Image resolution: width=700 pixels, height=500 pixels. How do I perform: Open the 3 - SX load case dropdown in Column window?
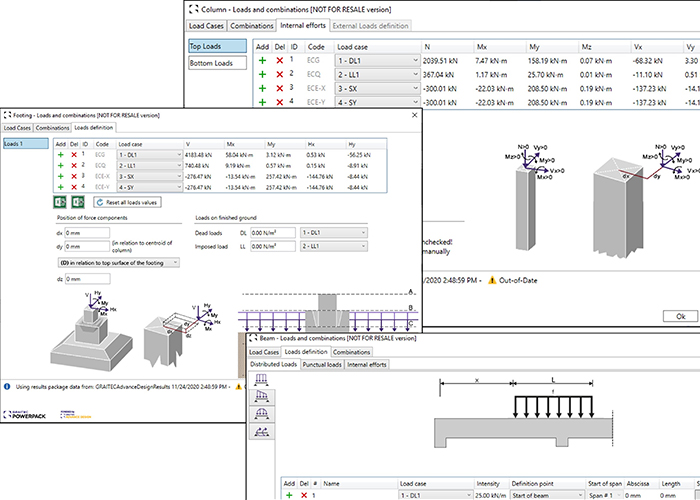point(377,88)
